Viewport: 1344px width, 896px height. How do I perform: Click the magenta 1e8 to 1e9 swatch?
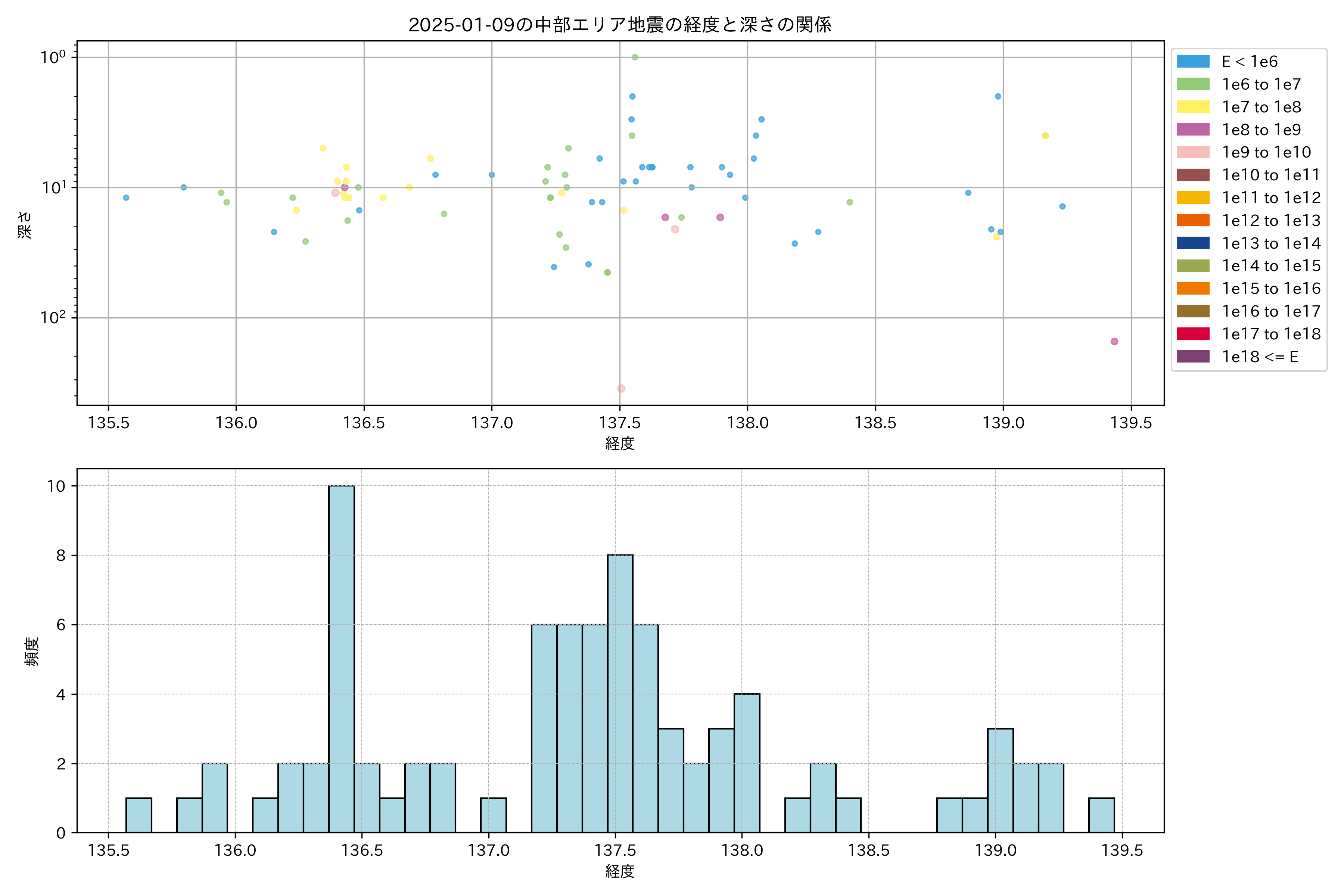[1193, 130]
